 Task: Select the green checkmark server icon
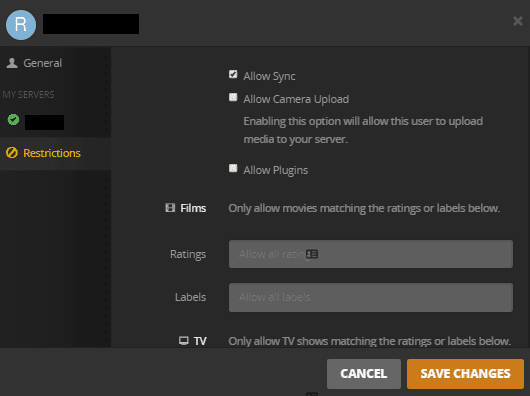[x=14, y=120]
